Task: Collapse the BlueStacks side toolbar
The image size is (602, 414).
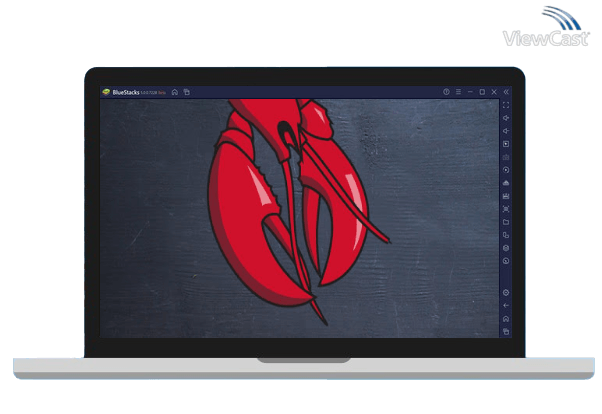Action: 506,92
